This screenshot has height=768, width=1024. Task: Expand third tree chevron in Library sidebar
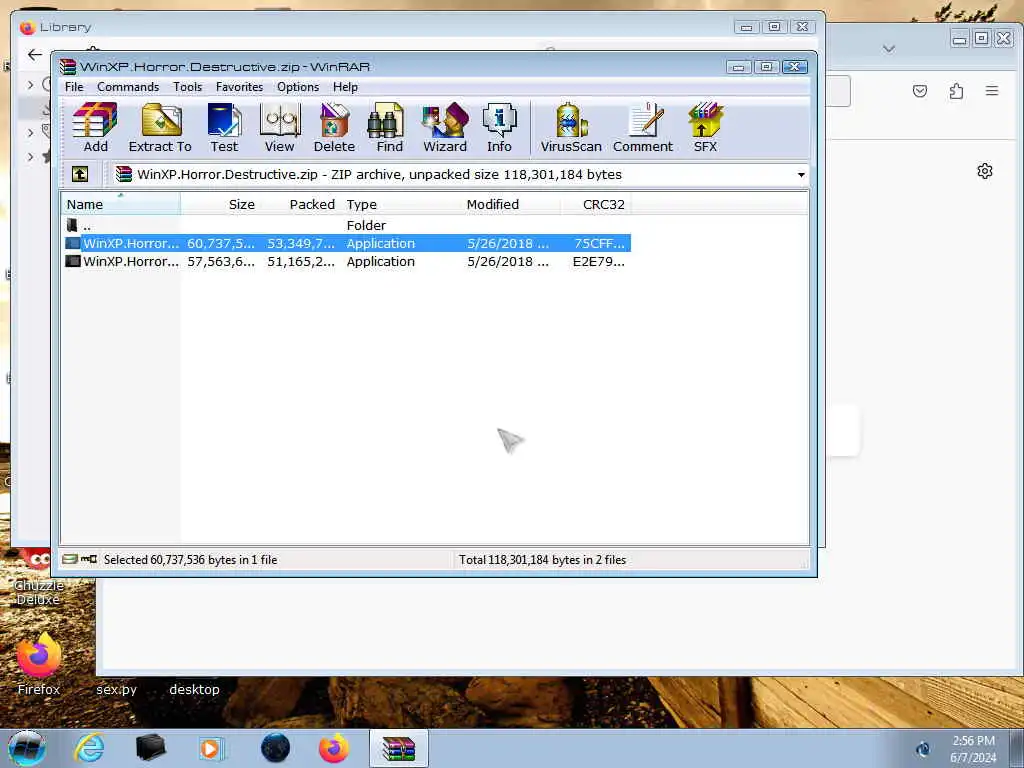pos(31,157)
